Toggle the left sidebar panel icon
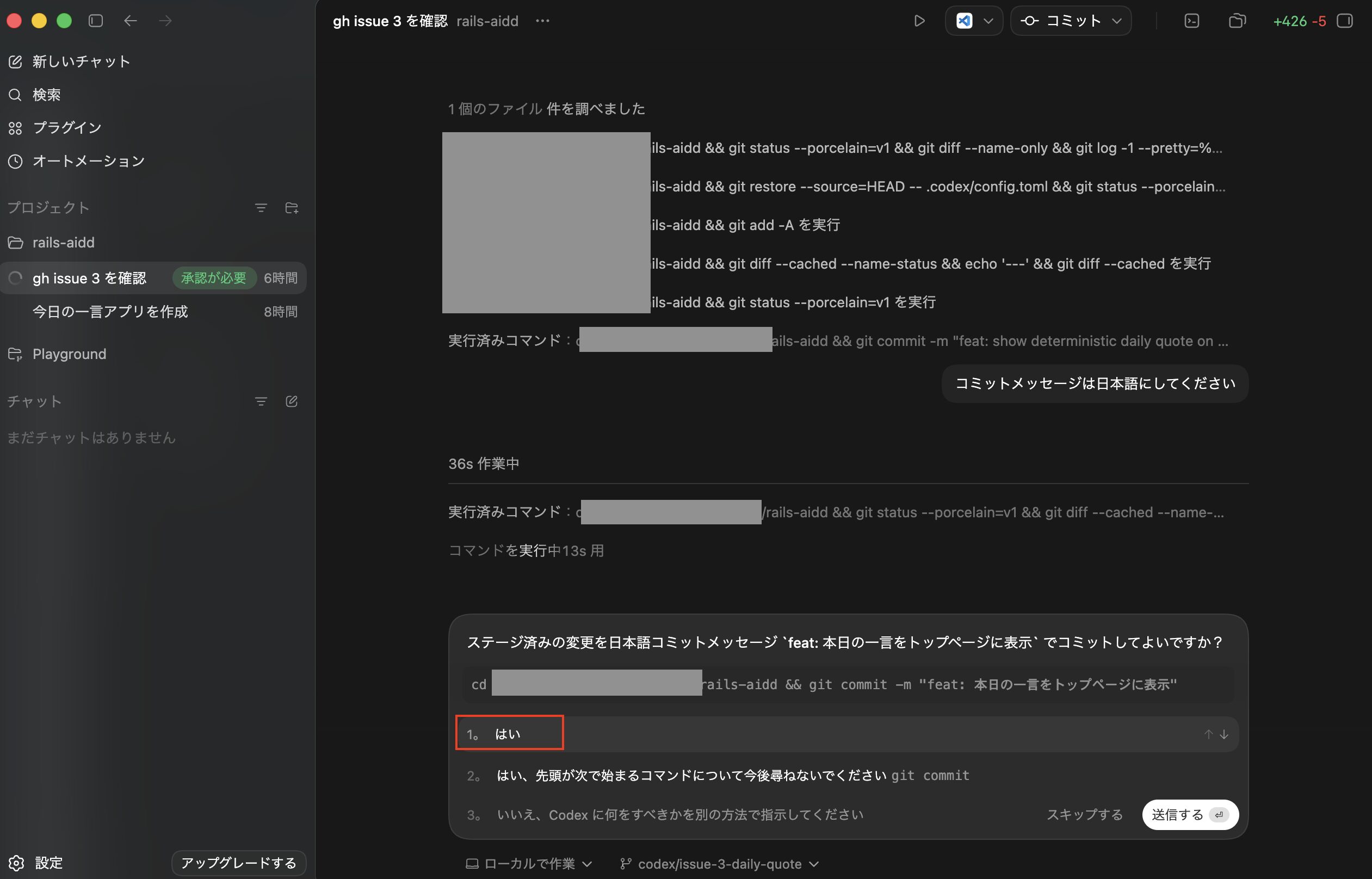The image size is (1372, 879). (96, 21)
